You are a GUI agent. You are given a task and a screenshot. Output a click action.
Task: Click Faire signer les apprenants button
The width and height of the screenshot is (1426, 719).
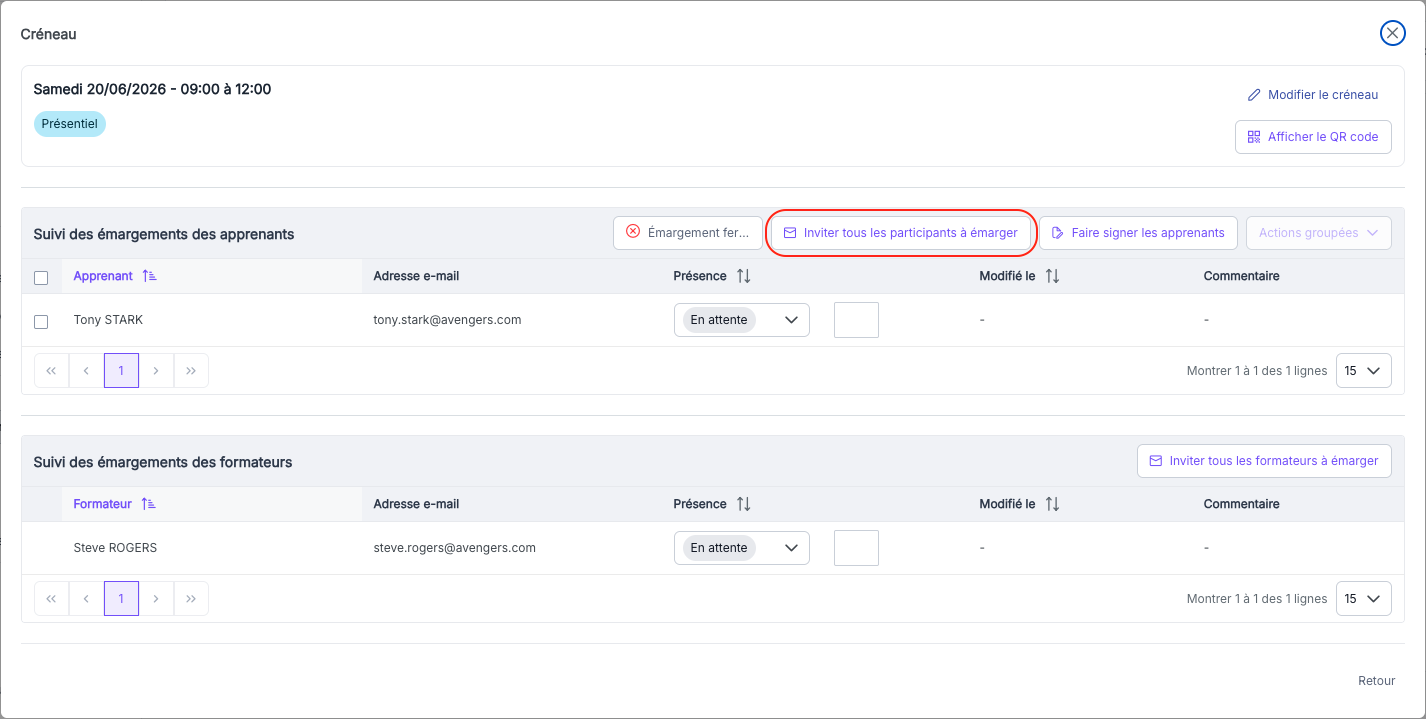click(1138, 233)
